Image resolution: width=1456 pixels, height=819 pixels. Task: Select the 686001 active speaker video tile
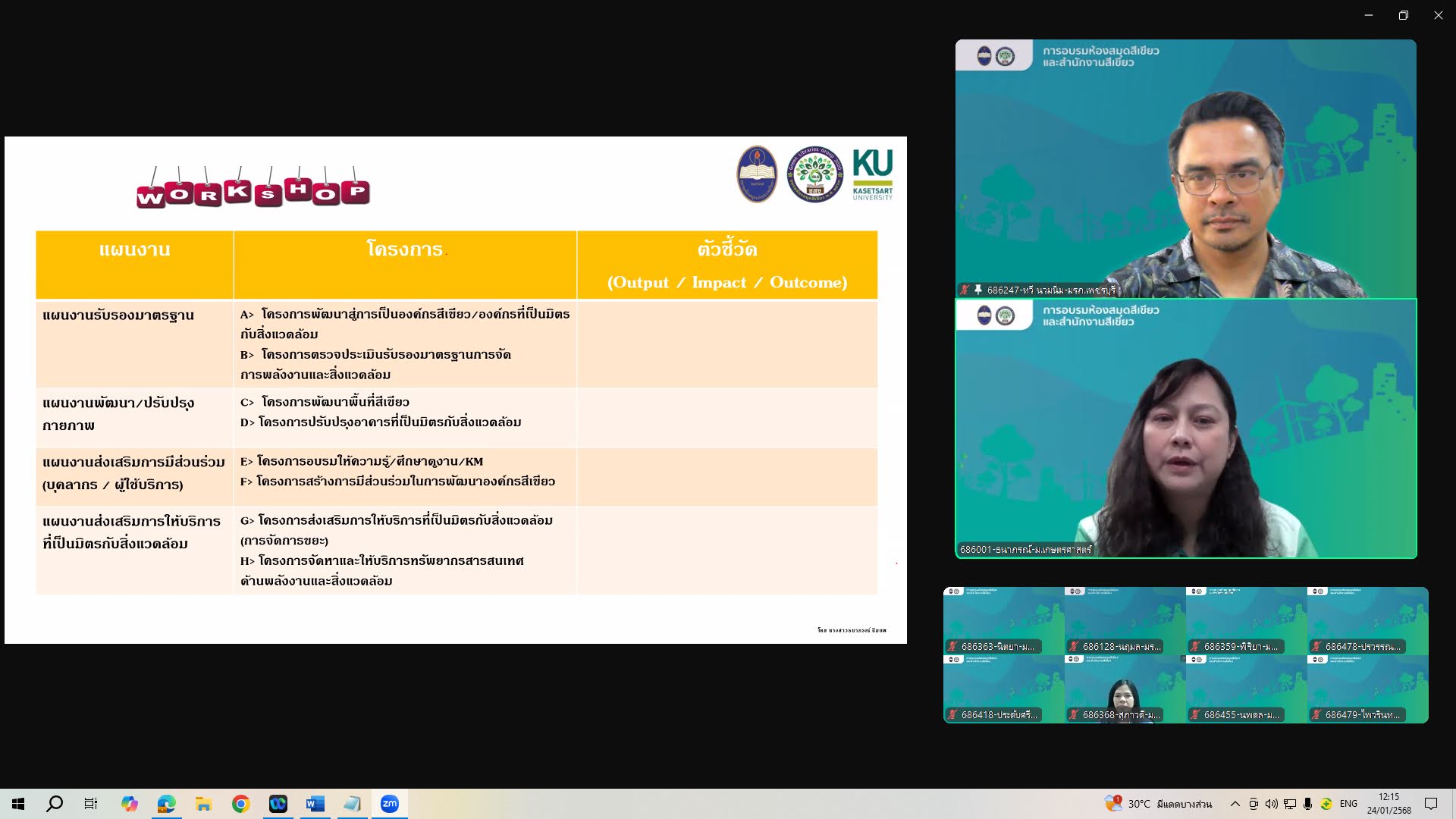click(1185, 429)
